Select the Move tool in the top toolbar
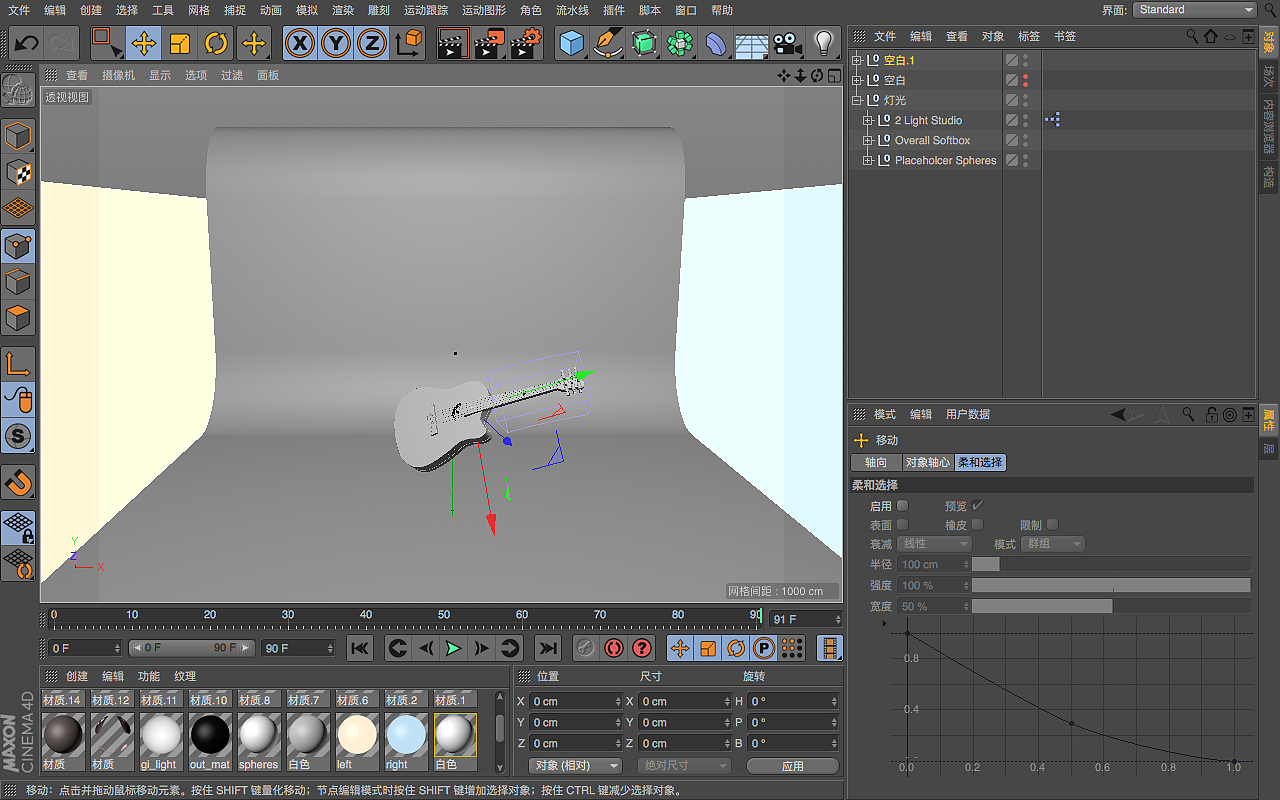 143,43
